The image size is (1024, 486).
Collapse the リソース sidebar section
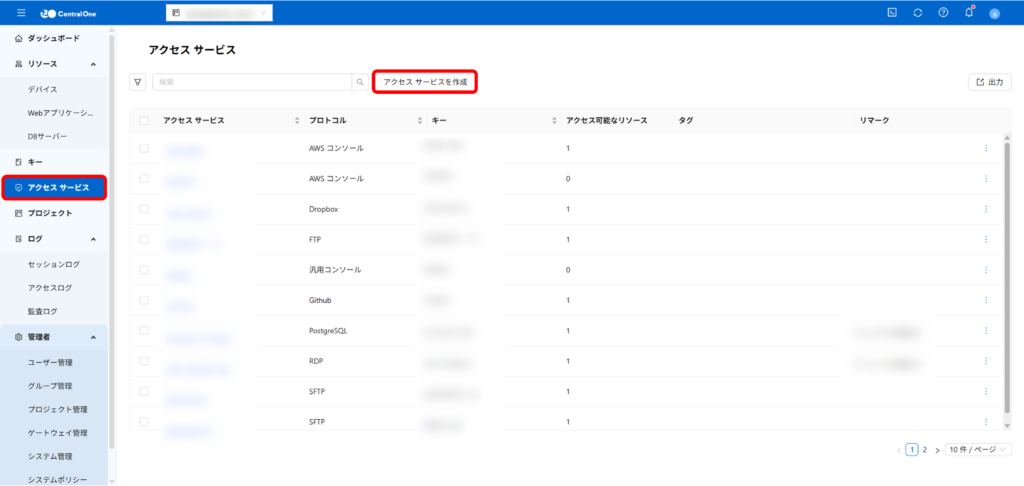[93, 64]
